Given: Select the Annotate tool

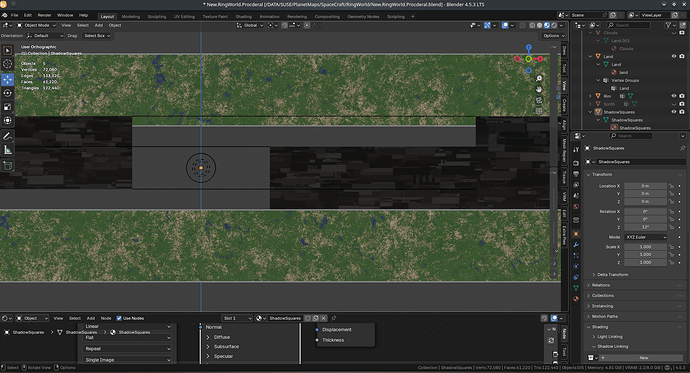Looking at the screenshot, I should point(7,136).
